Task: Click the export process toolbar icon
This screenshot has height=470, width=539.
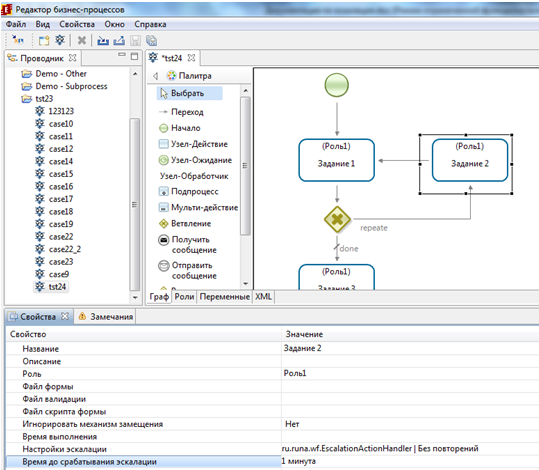Action: 119,41
